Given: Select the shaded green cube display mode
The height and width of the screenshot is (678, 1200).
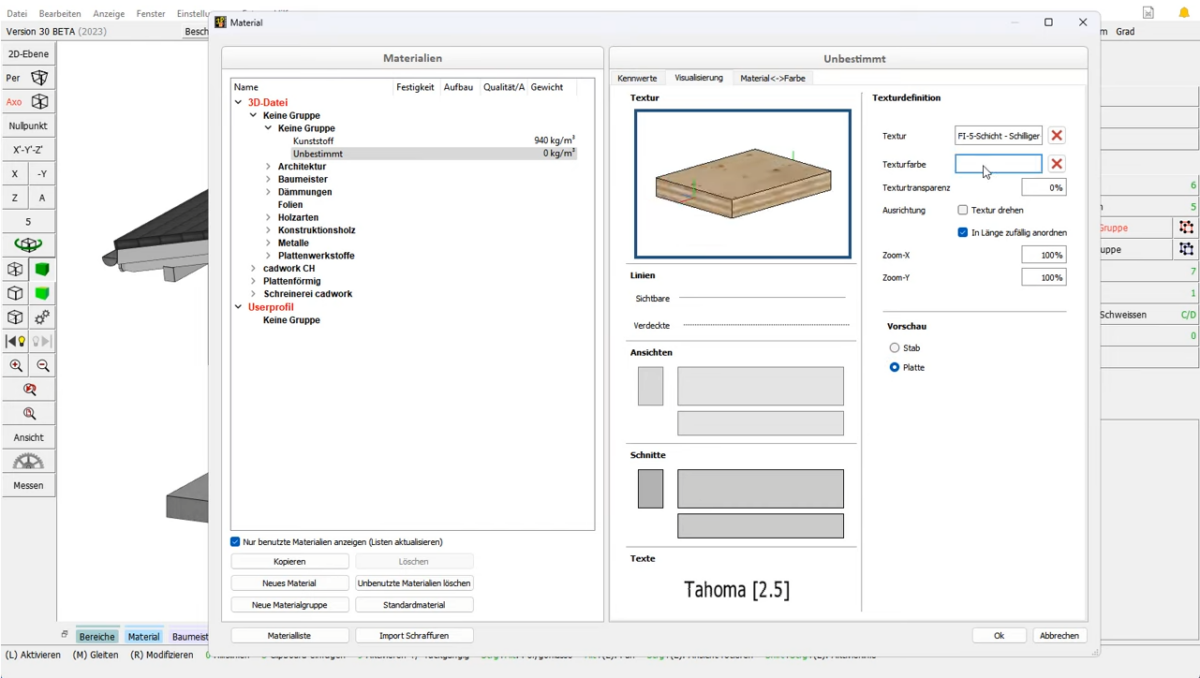Looking at the screenshot, I should (x=43, y=268).
